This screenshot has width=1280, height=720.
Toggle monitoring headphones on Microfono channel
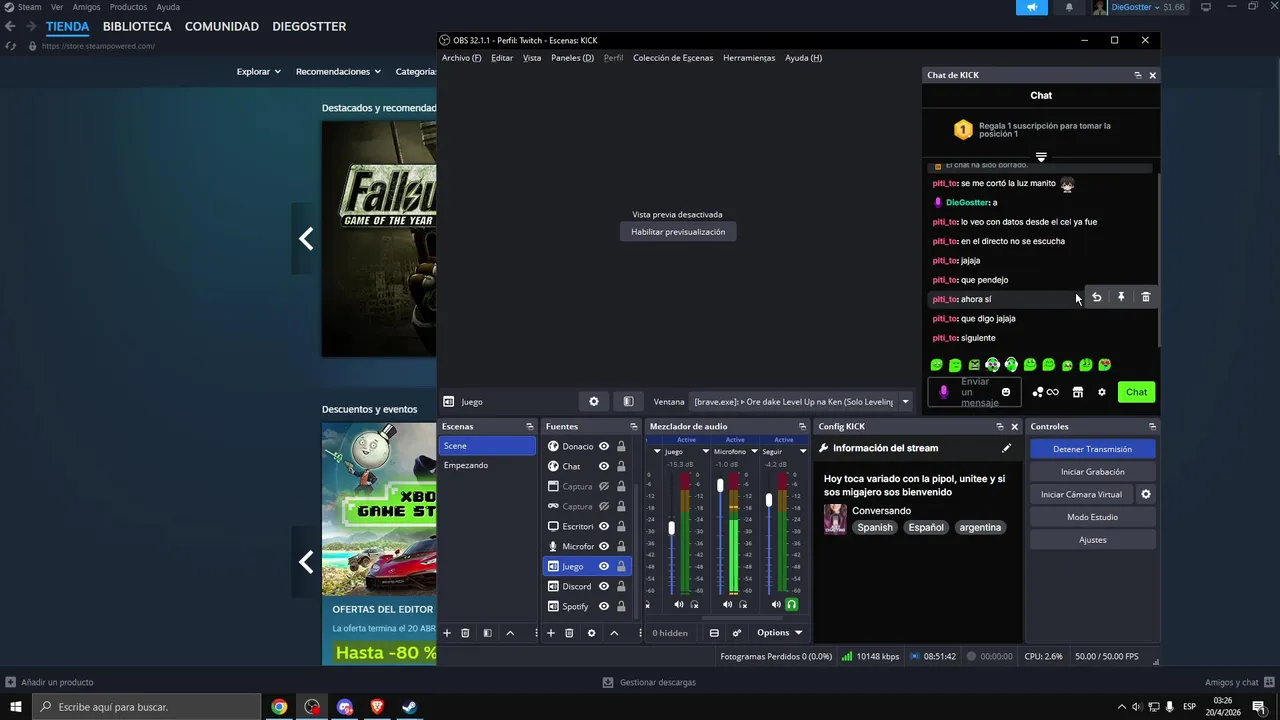tap(743, 604)
